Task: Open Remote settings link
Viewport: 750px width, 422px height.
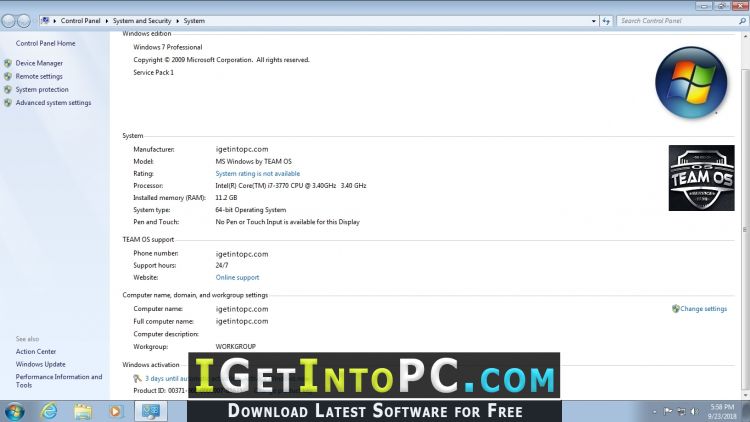Action: click(39, 77)
